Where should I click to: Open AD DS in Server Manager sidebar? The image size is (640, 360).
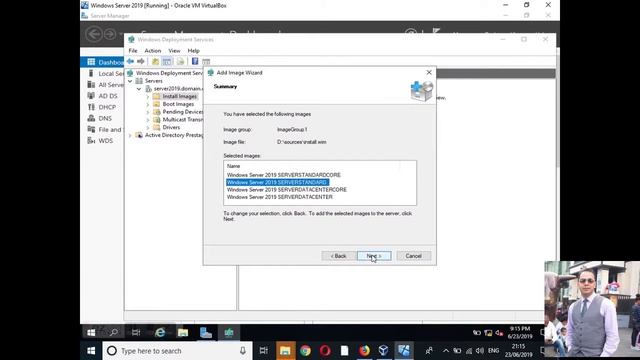(102, 96)
